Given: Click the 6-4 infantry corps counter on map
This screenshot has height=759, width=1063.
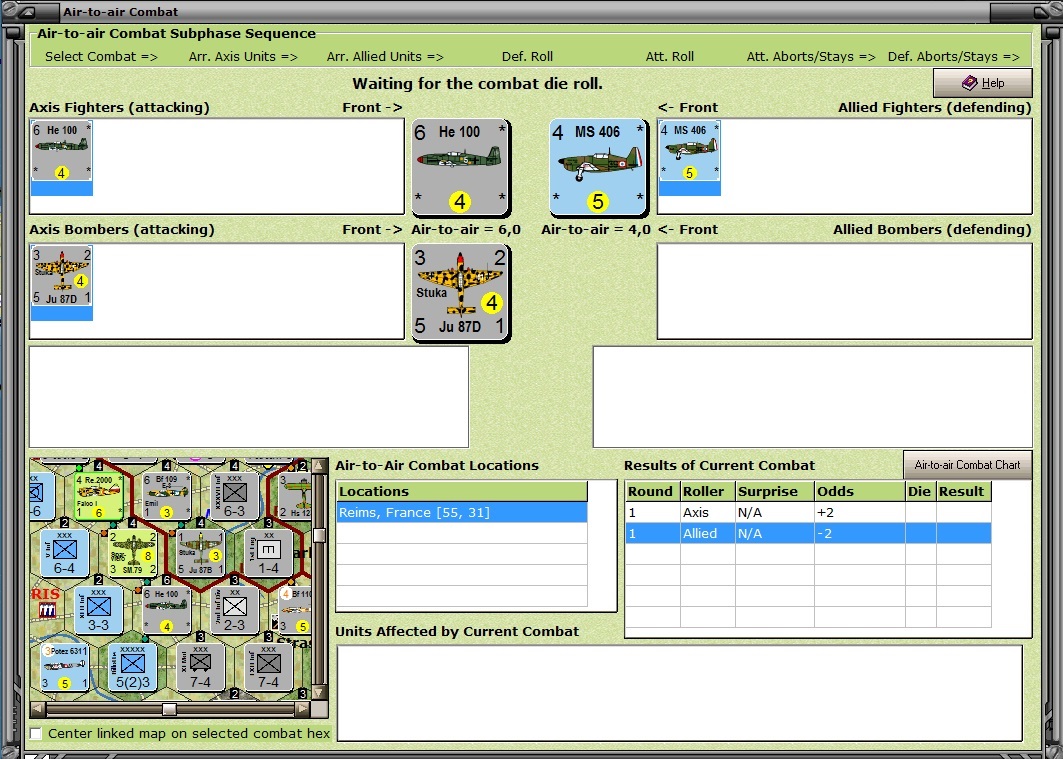Looking at the screenshot, I should (64, 553).
